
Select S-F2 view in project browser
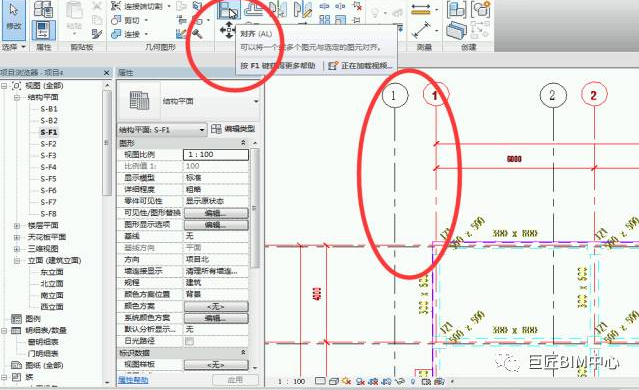48,144
